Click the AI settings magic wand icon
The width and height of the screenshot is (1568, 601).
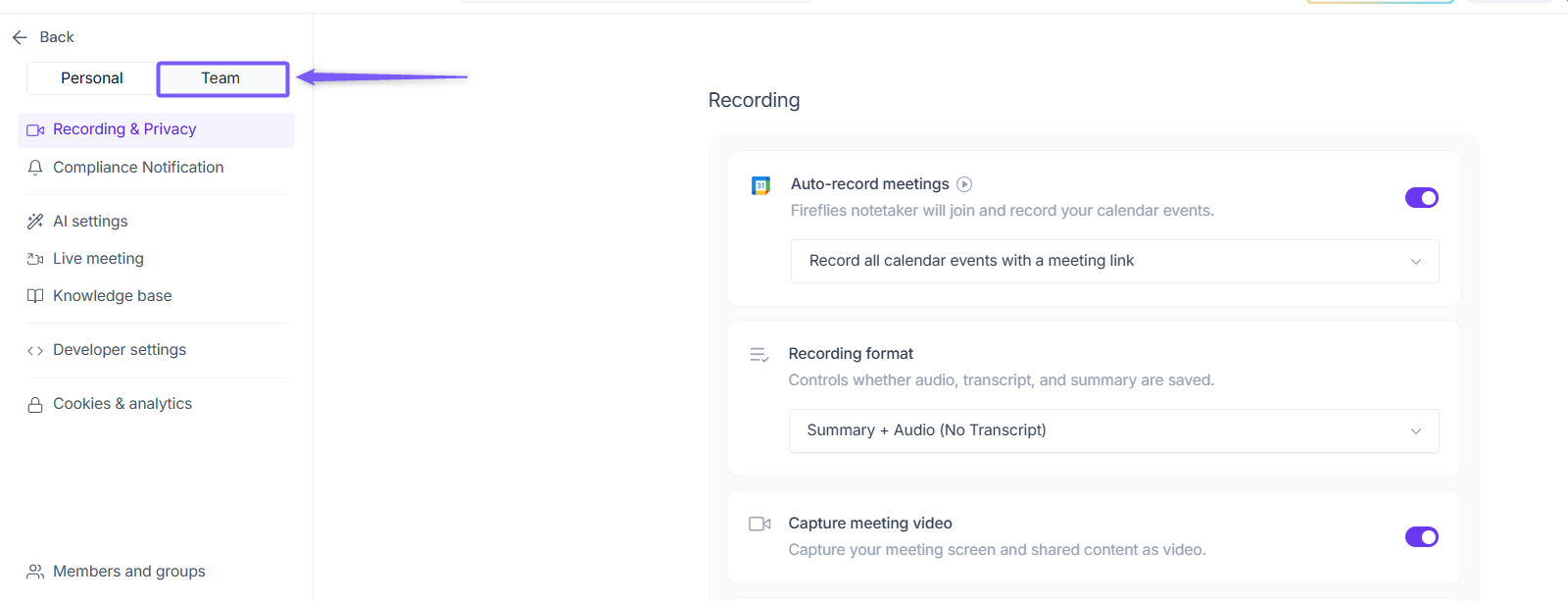click(35, 222)
